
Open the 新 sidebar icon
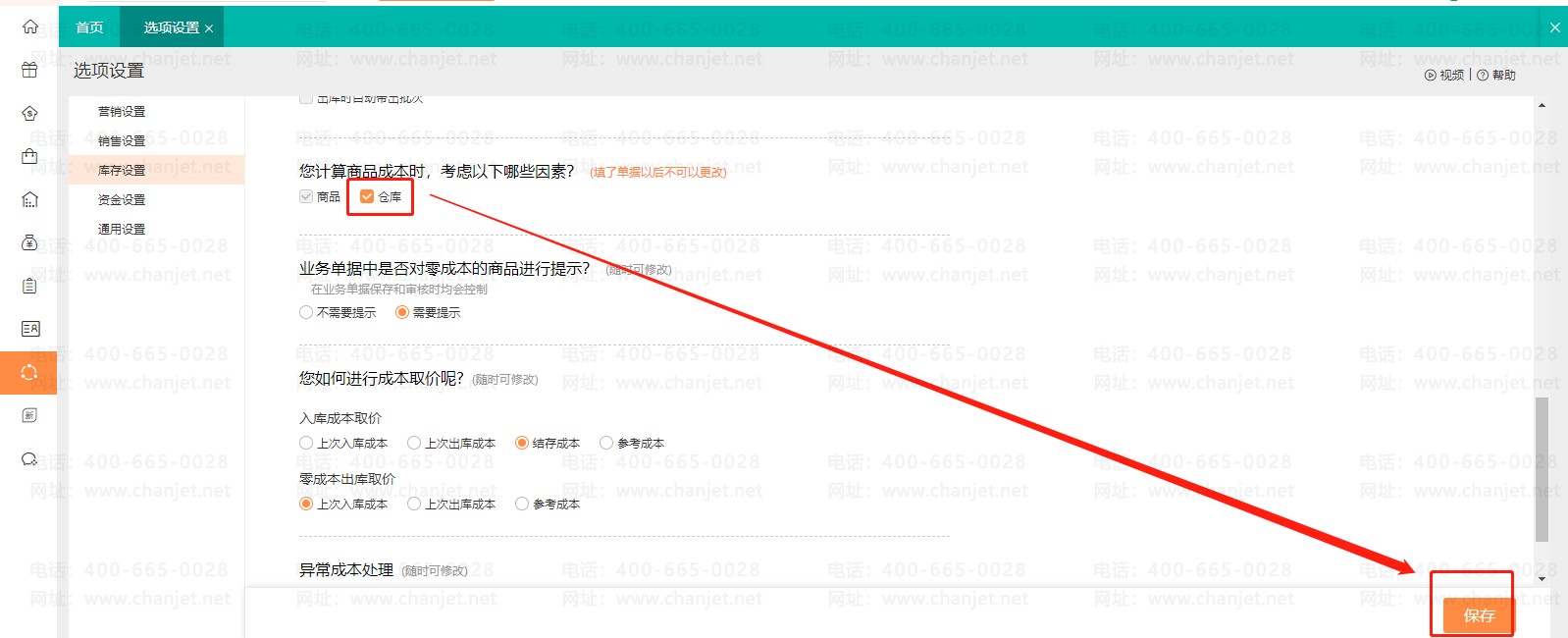(29, 415)
